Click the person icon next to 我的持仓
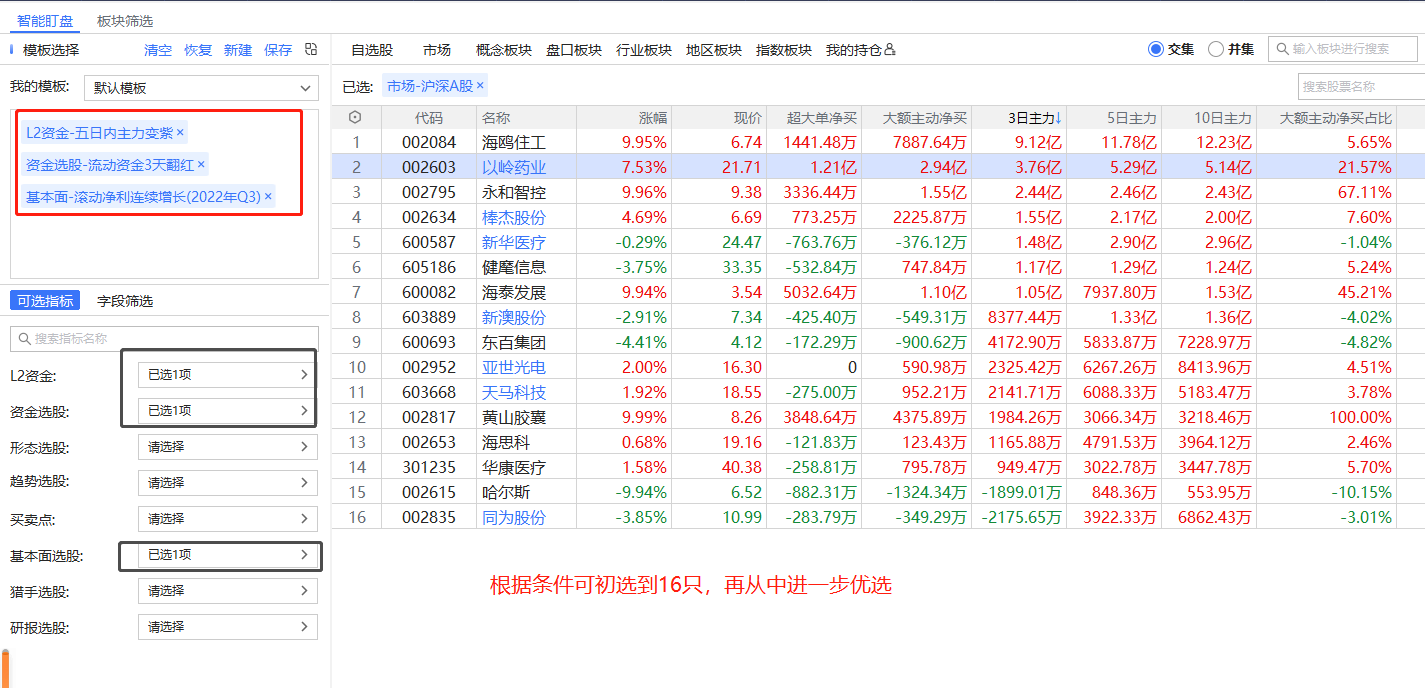This screenshot has height=688, width=1425. [x=890, y=50]
